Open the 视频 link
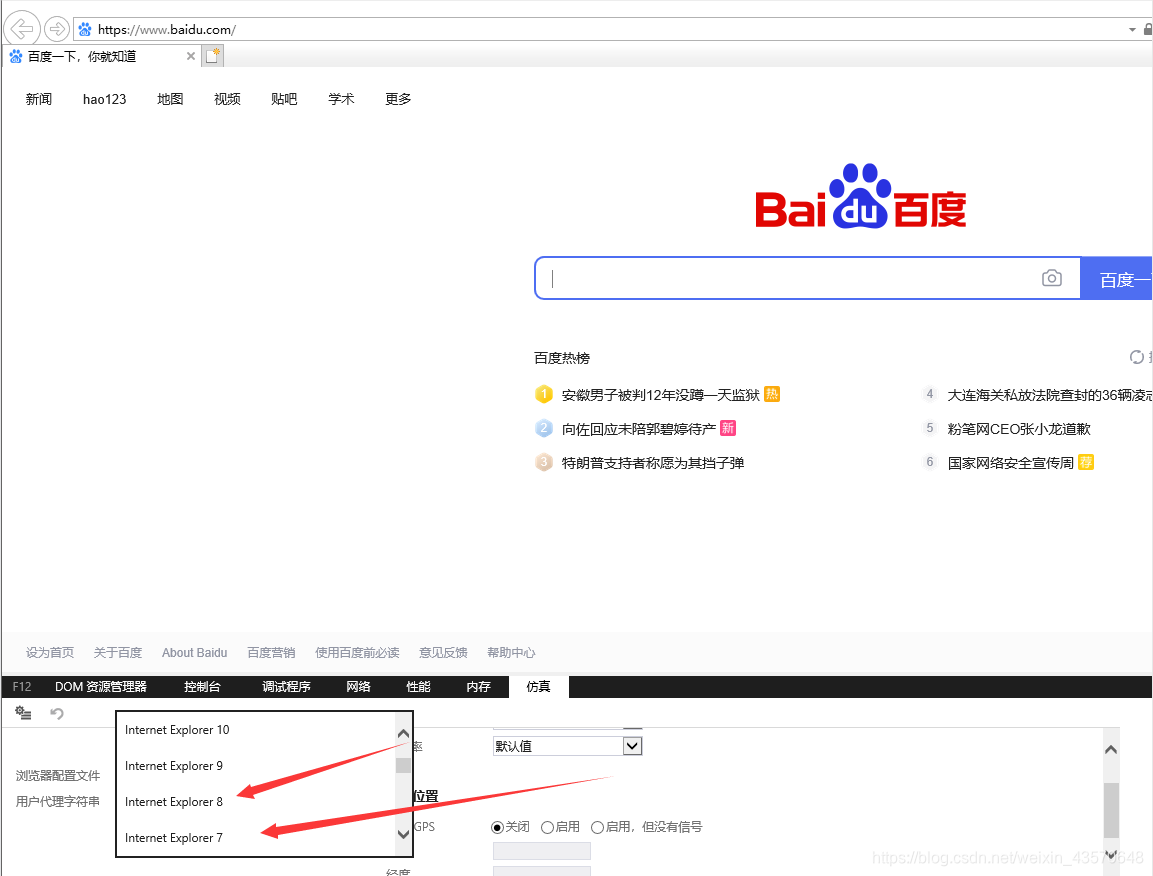Viewport: 1153px width, 876px height. (227, 99)
